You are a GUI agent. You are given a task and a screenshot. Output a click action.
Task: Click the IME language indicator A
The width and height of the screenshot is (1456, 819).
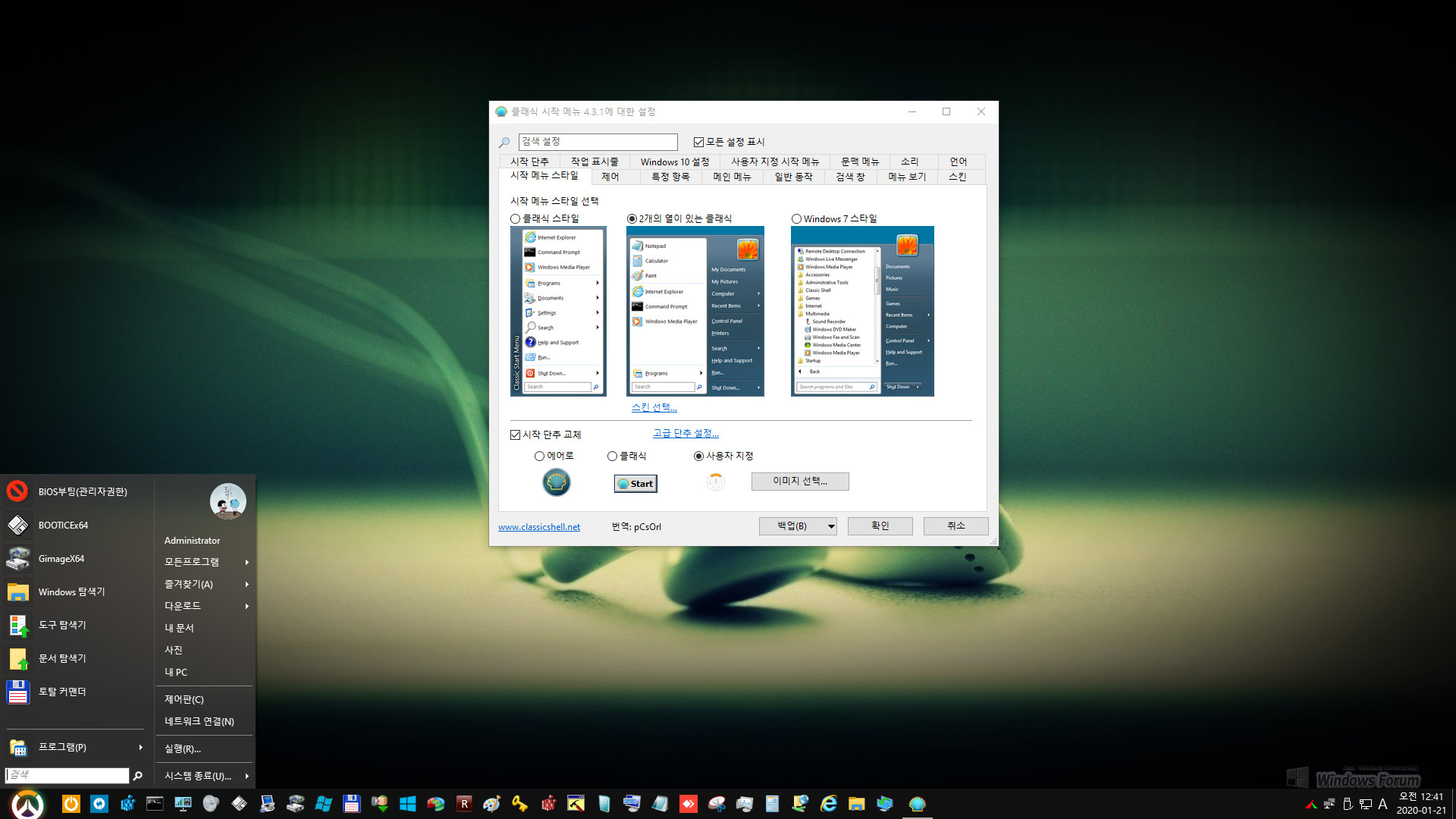click(x=1382, y=804)
